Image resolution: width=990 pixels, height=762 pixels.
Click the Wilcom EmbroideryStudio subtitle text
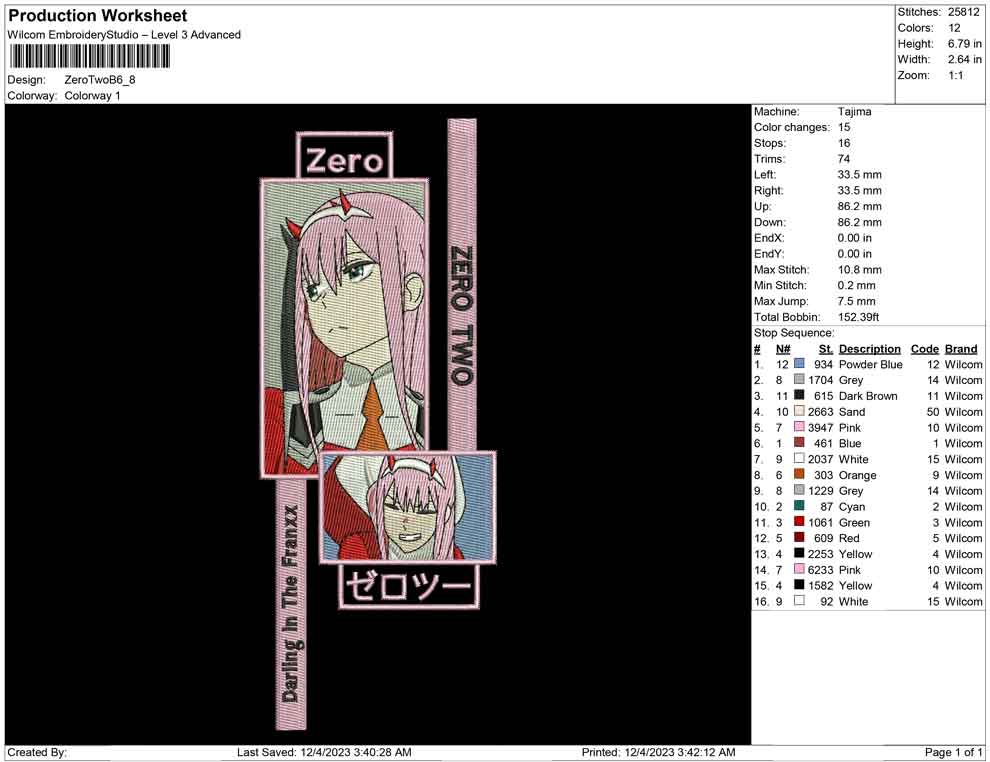point(124,35)
